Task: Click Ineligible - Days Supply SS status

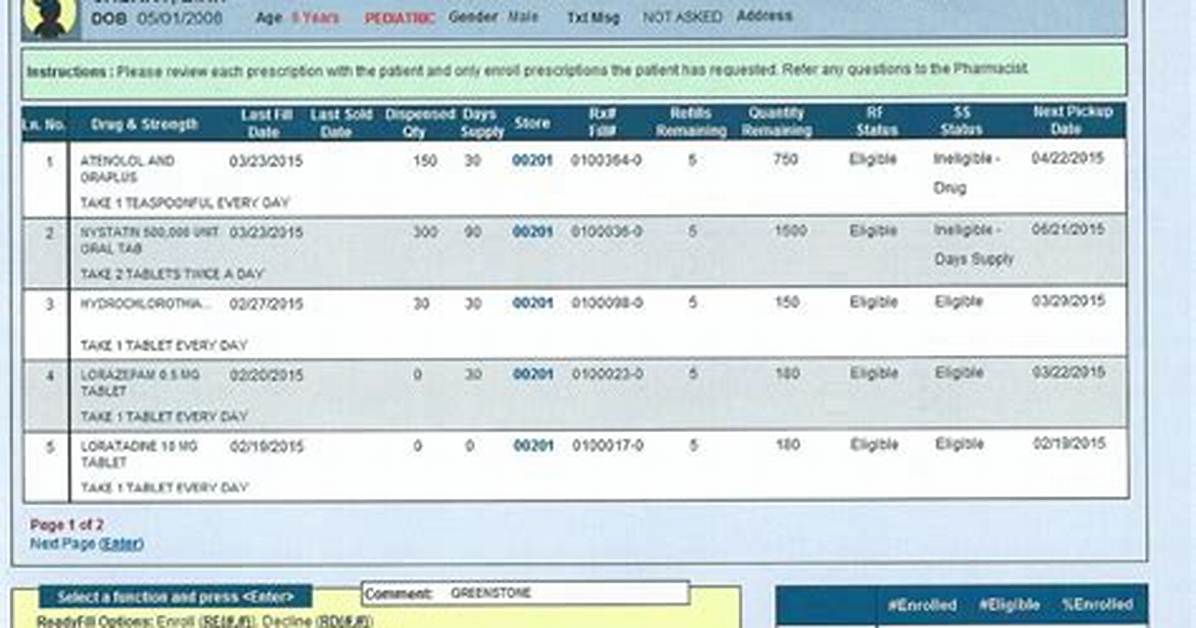Action: (x=973, y=244)
